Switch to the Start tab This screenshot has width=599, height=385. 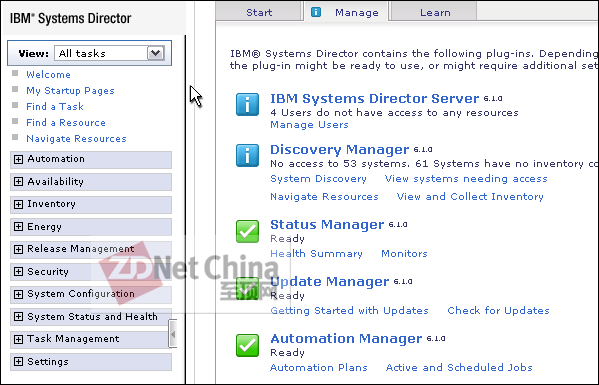(259, 12)
